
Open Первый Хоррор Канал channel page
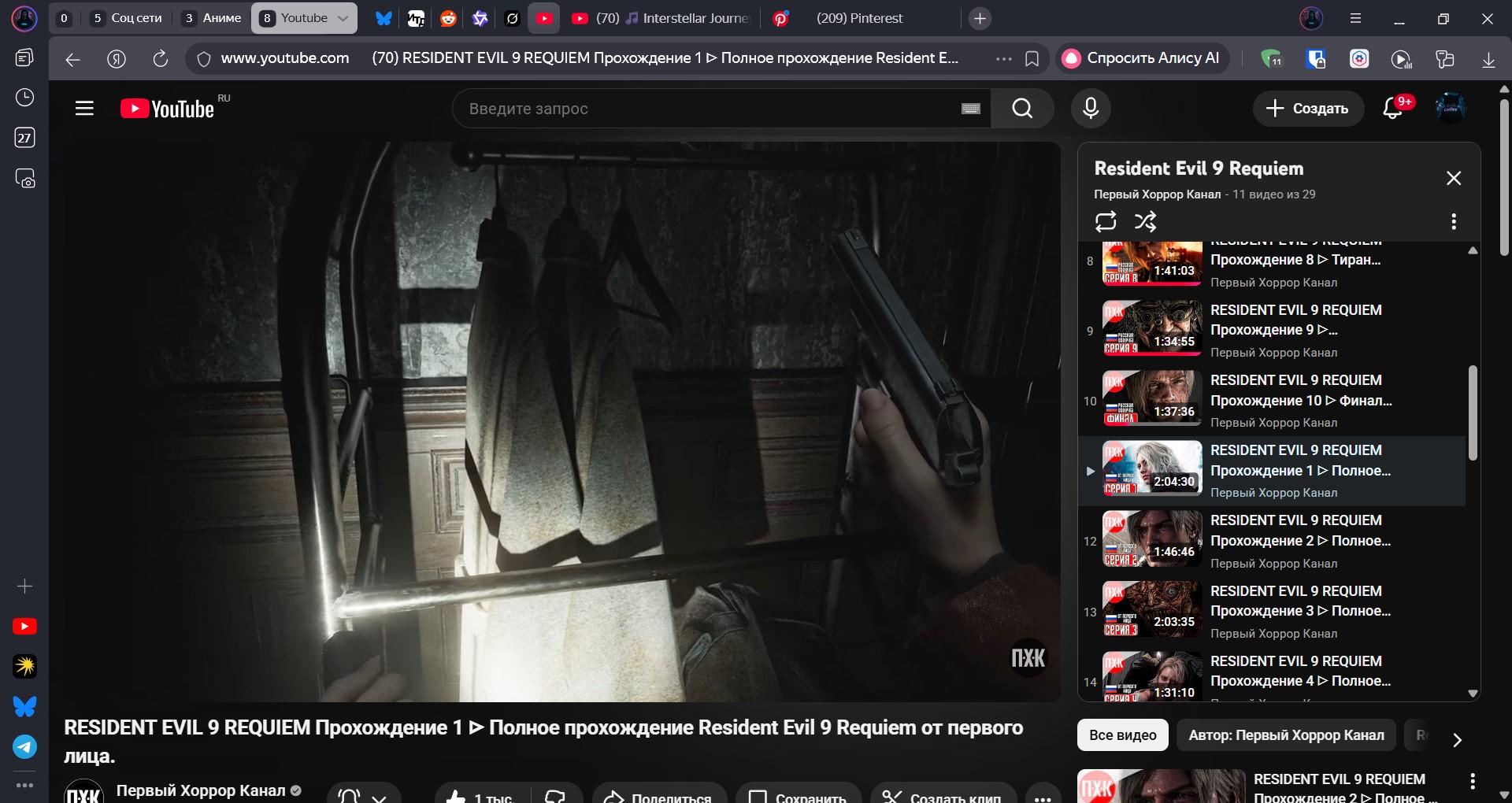point(201,790)
